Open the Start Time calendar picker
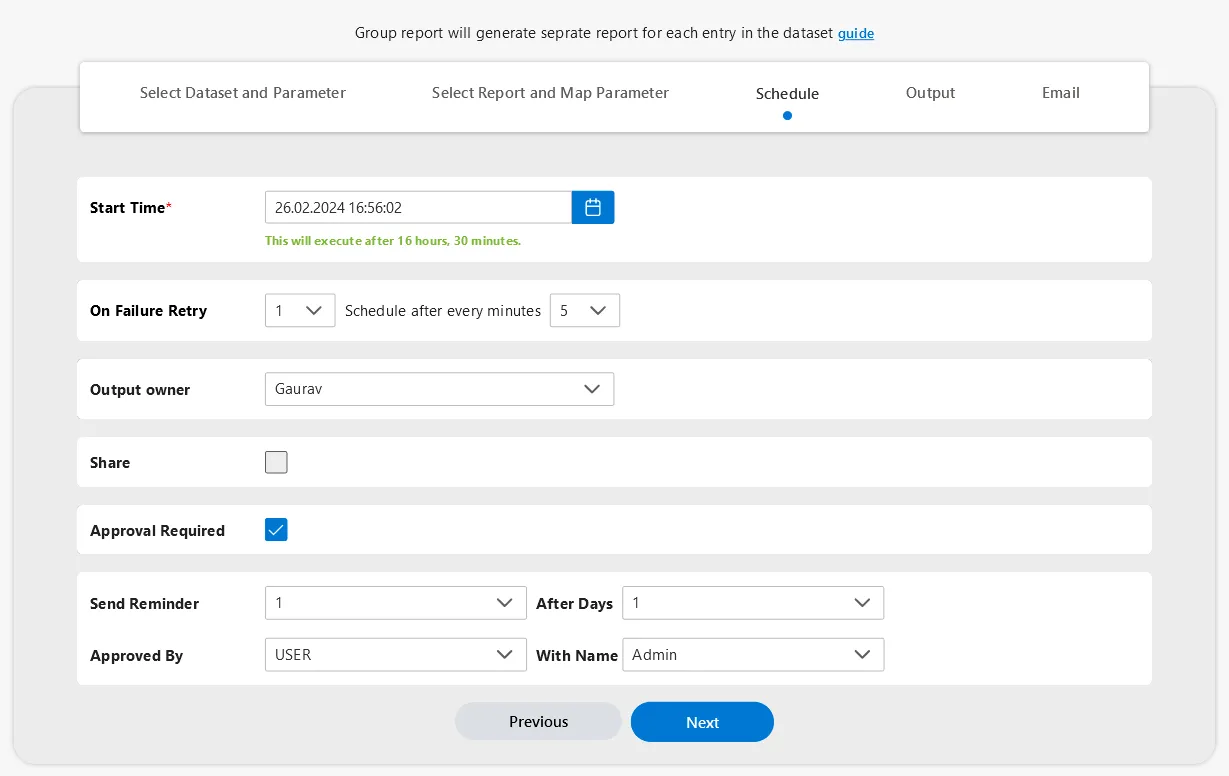Screen dimensions: 1229x776 (x=593, y=207)
